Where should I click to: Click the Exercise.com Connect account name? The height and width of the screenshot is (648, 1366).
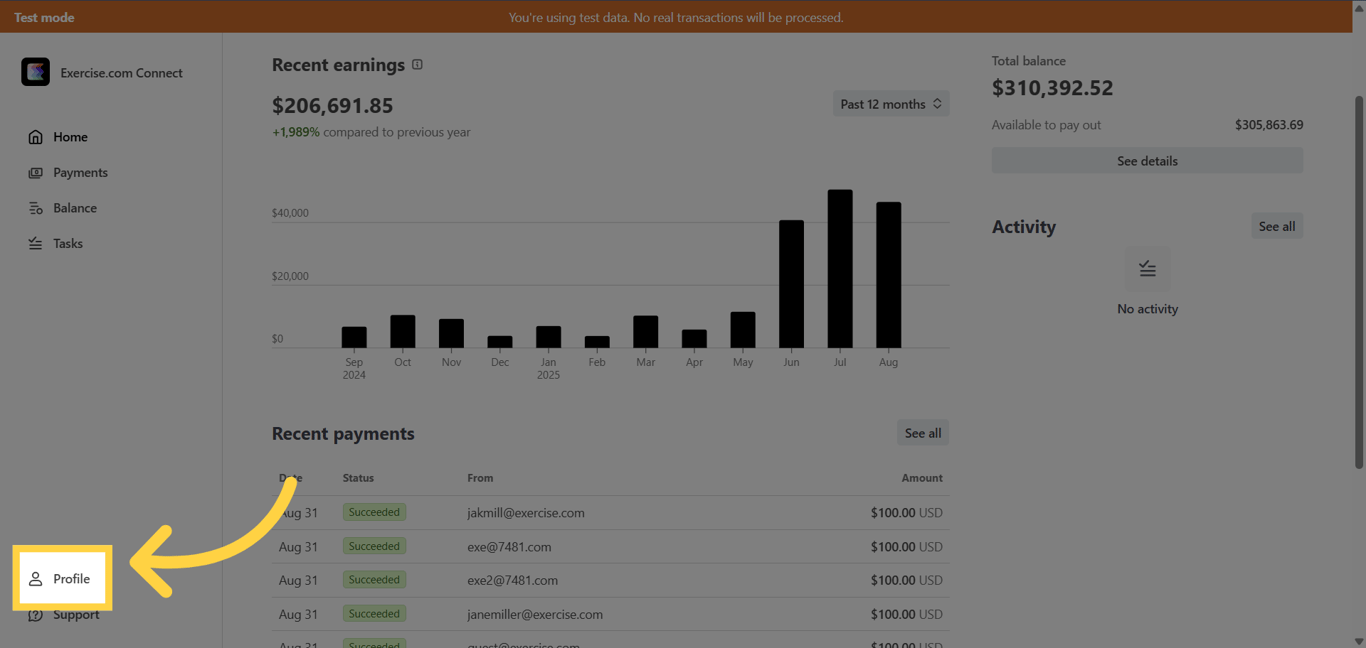click(x=121, y=73)
